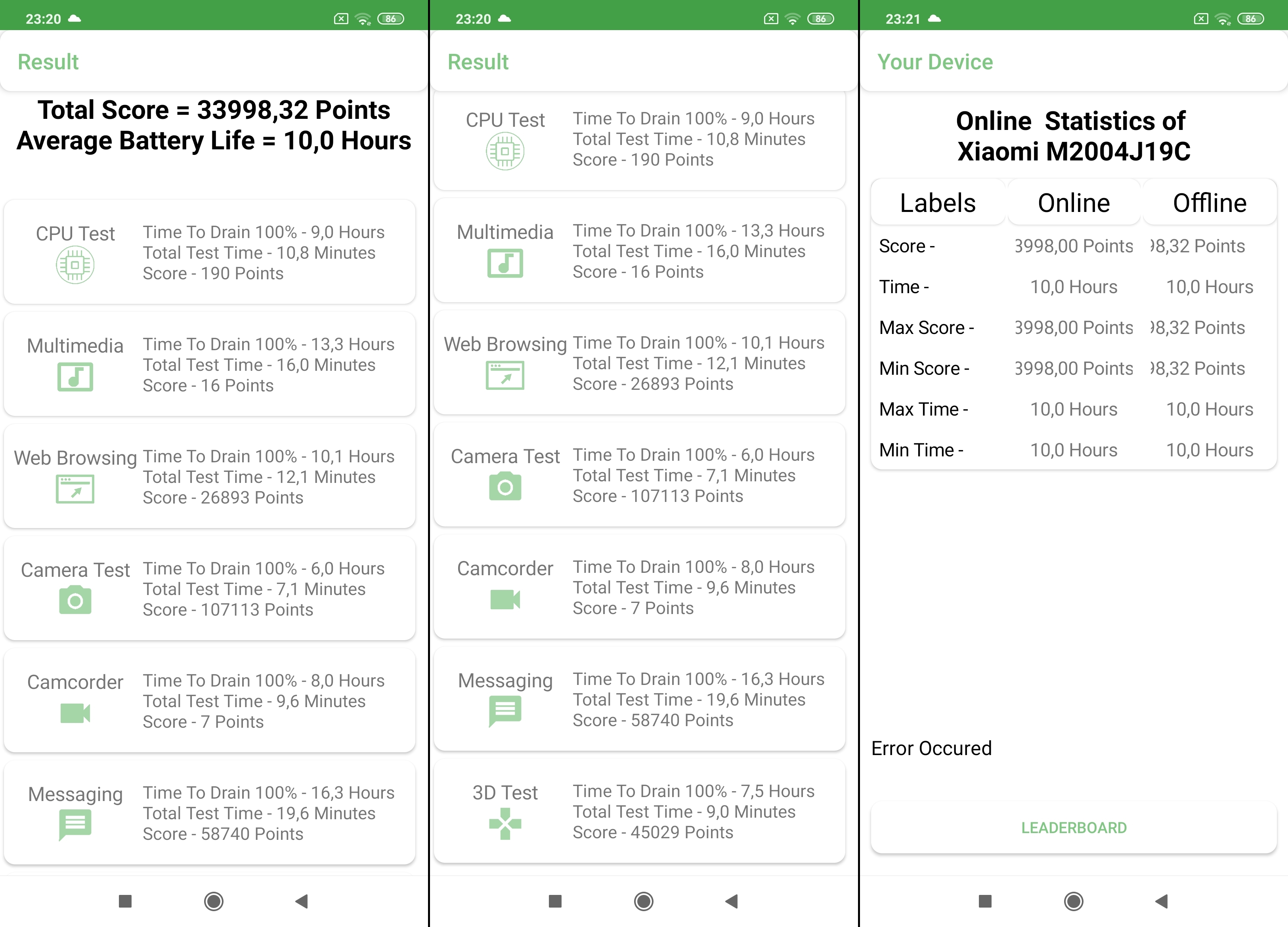1288x927 pixels.
Task: Tap the Your Device title
Action: pyautogui.click(x=935, y=62)
